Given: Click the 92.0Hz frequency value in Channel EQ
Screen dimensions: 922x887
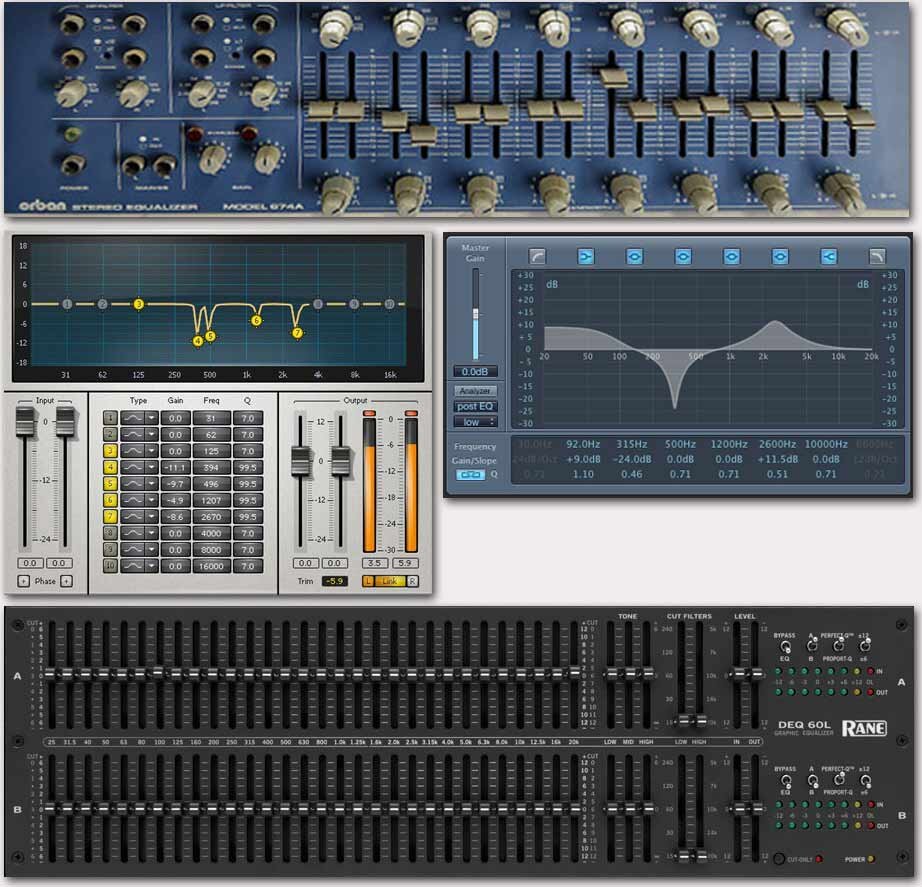Looking at the screenshot, I should coord(583,444).
